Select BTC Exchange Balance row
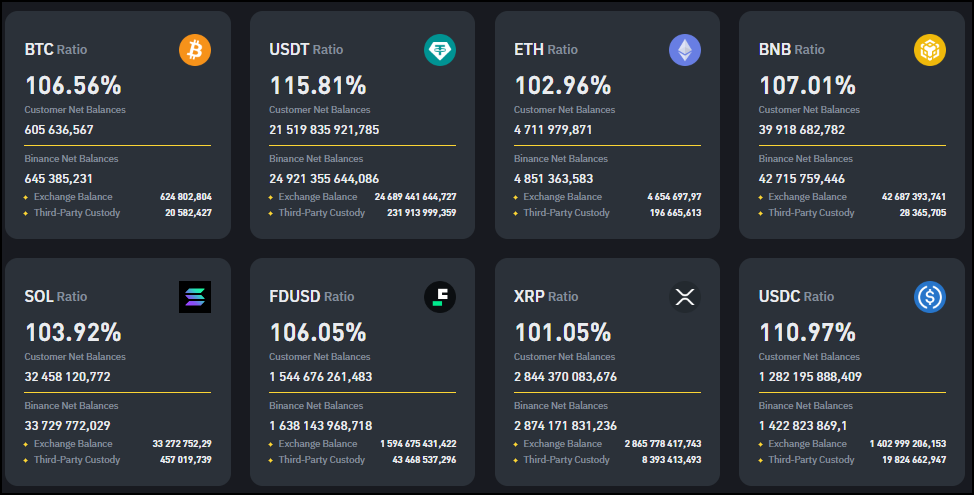This screenshot has height=495, width=974. (118, 197)
